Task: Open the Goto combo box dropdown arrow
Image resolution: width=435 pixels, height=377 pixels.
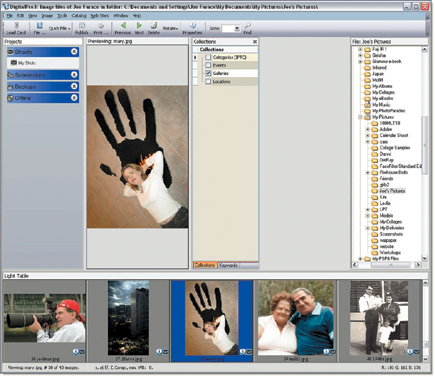Action: click(x=237, y=29)
